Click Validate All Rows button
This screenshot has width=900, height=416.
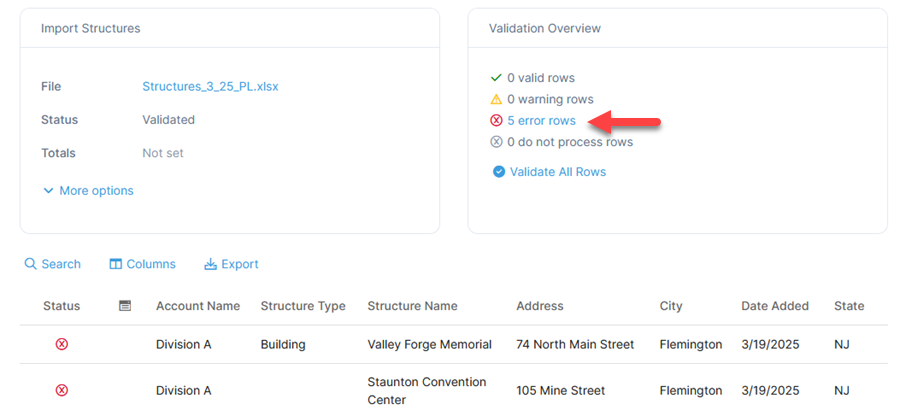tap(549, 172)
